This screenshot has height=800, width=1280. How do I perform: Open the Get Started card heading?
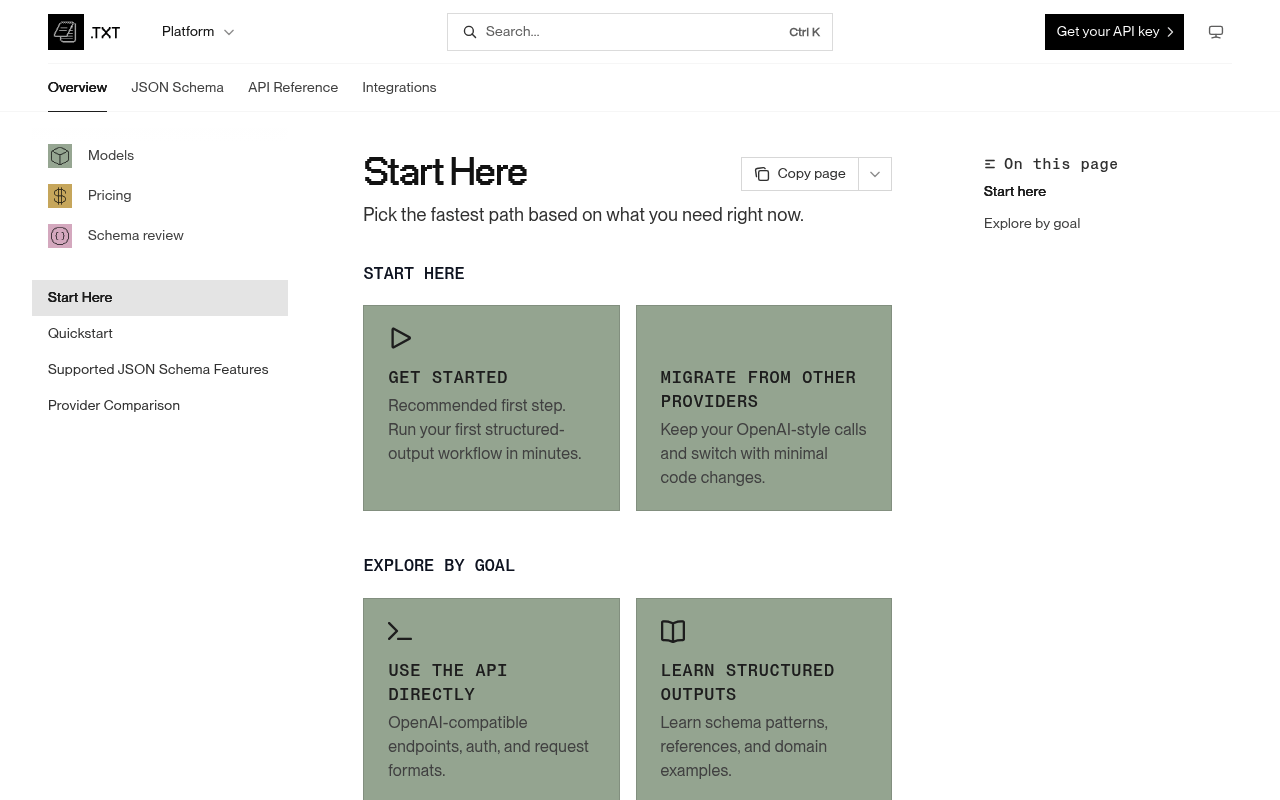pyautogui.click(x=448, y=378)
